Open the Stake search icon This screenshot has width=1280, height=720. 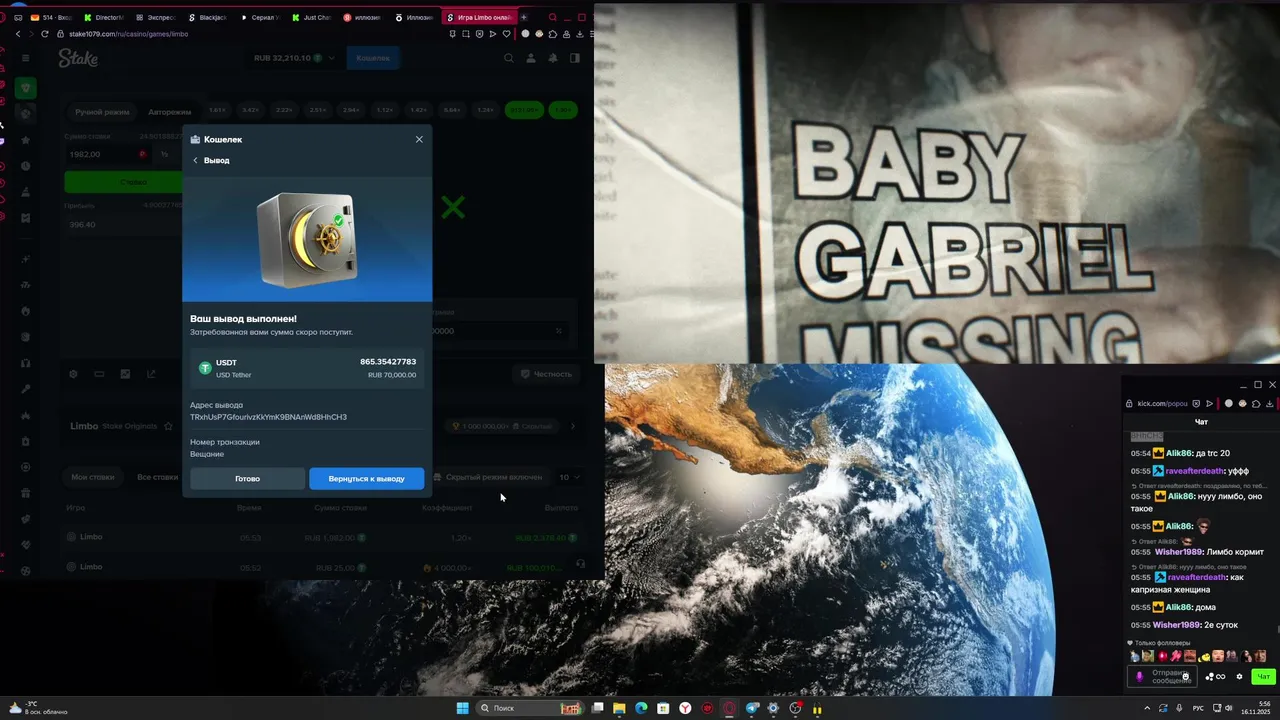[509, 58]
